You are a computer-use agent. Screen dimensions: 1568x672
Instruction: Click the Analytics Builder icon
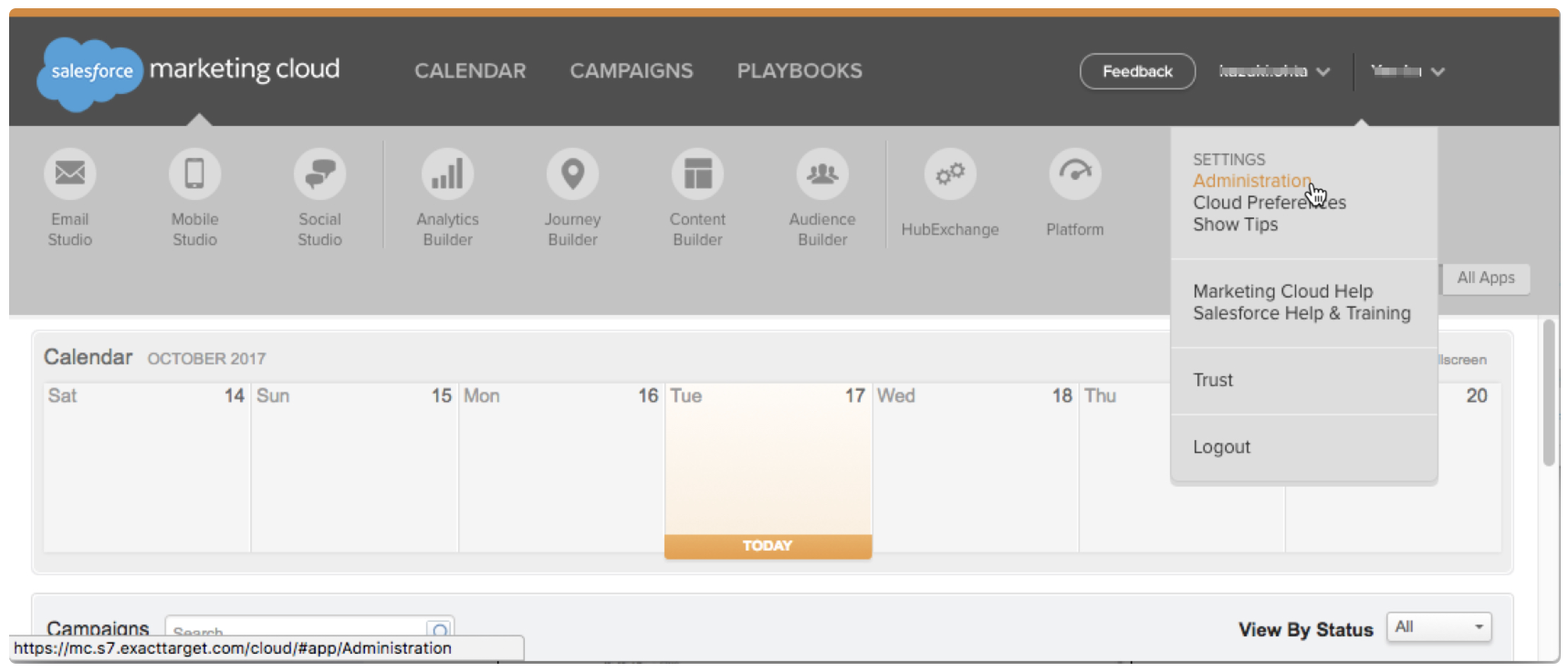point(447,173)
